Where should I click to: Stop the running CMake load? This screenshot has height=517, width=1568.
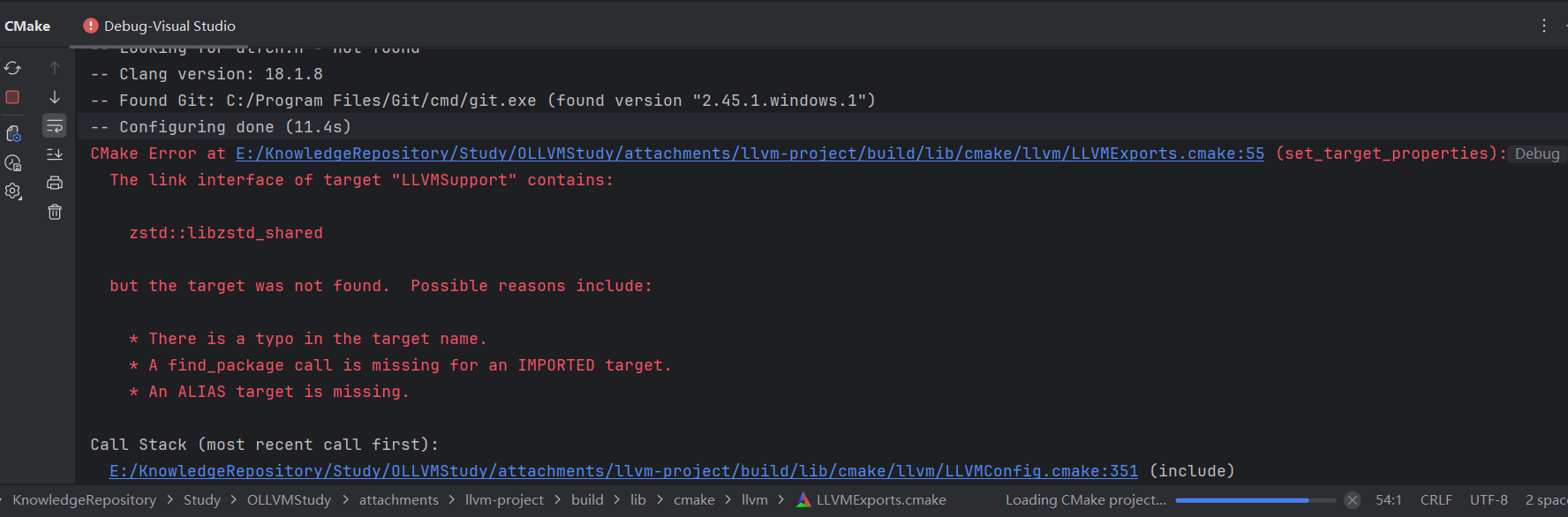click(12, 97)
